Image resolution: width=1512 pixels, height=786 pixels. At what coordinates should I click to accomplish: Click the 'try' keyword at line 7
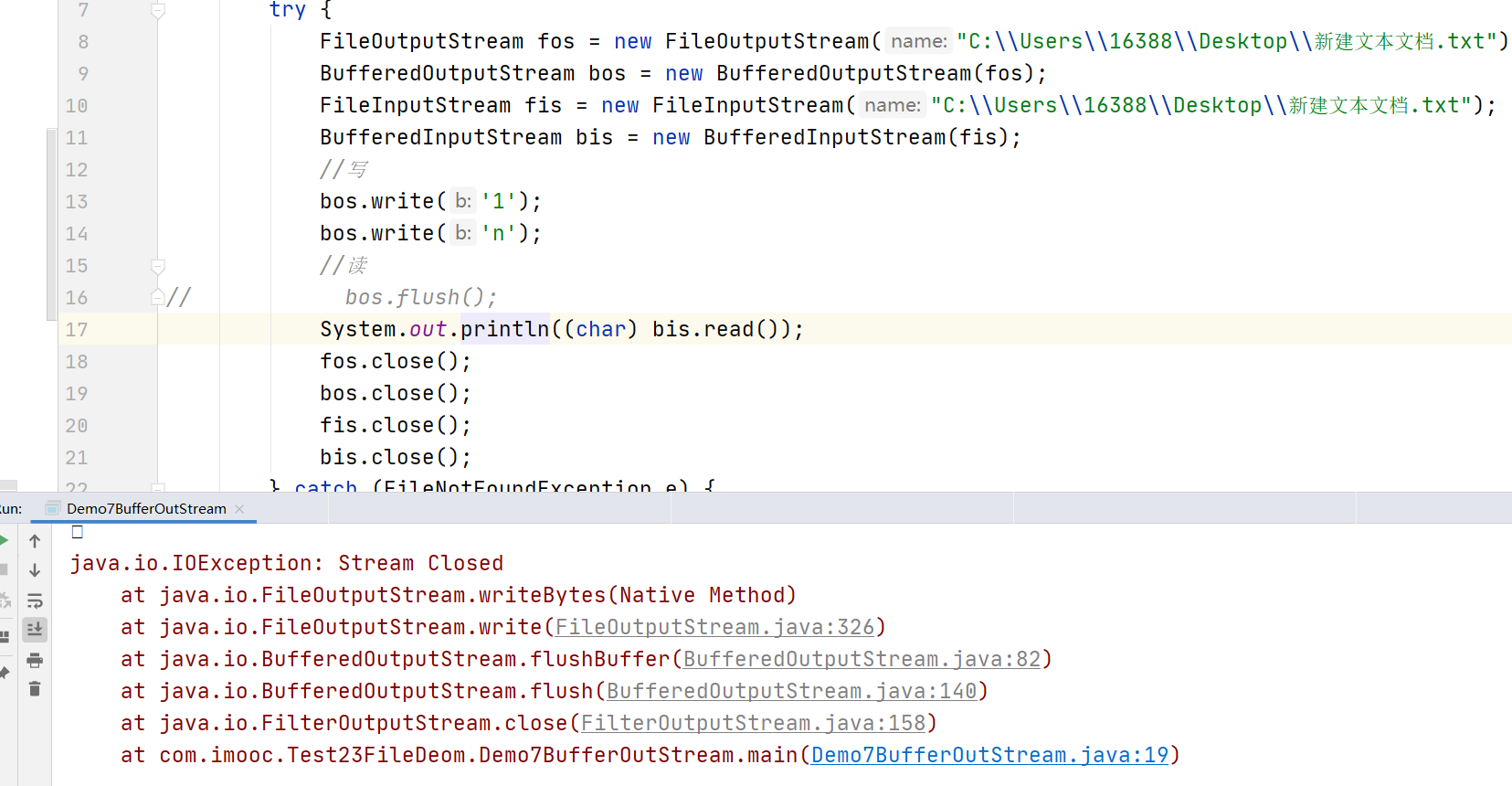pos(288,10)
